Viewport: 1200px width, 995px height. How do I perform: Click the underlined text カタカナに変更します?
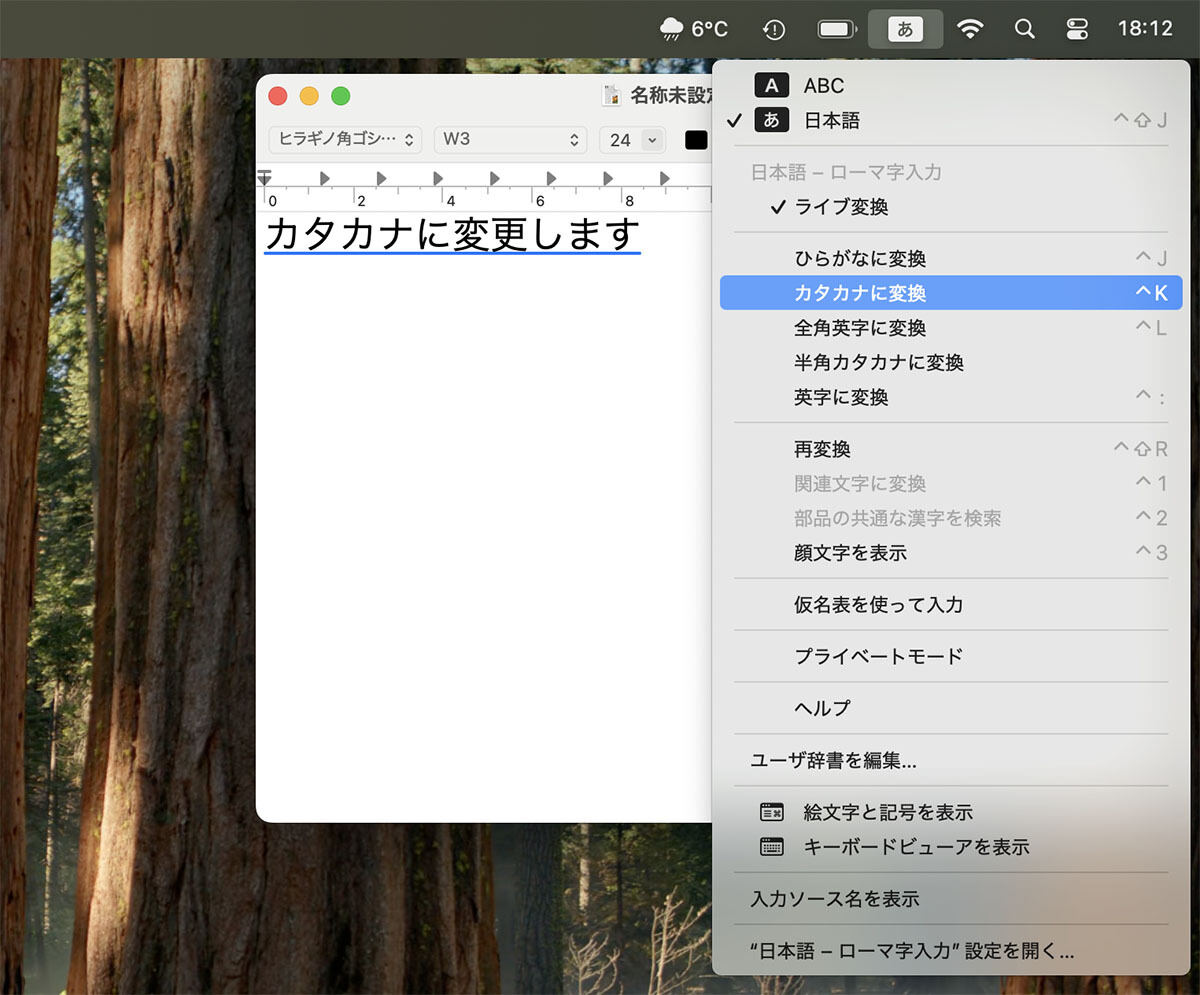pyautogui.click(x=452, y=234)
